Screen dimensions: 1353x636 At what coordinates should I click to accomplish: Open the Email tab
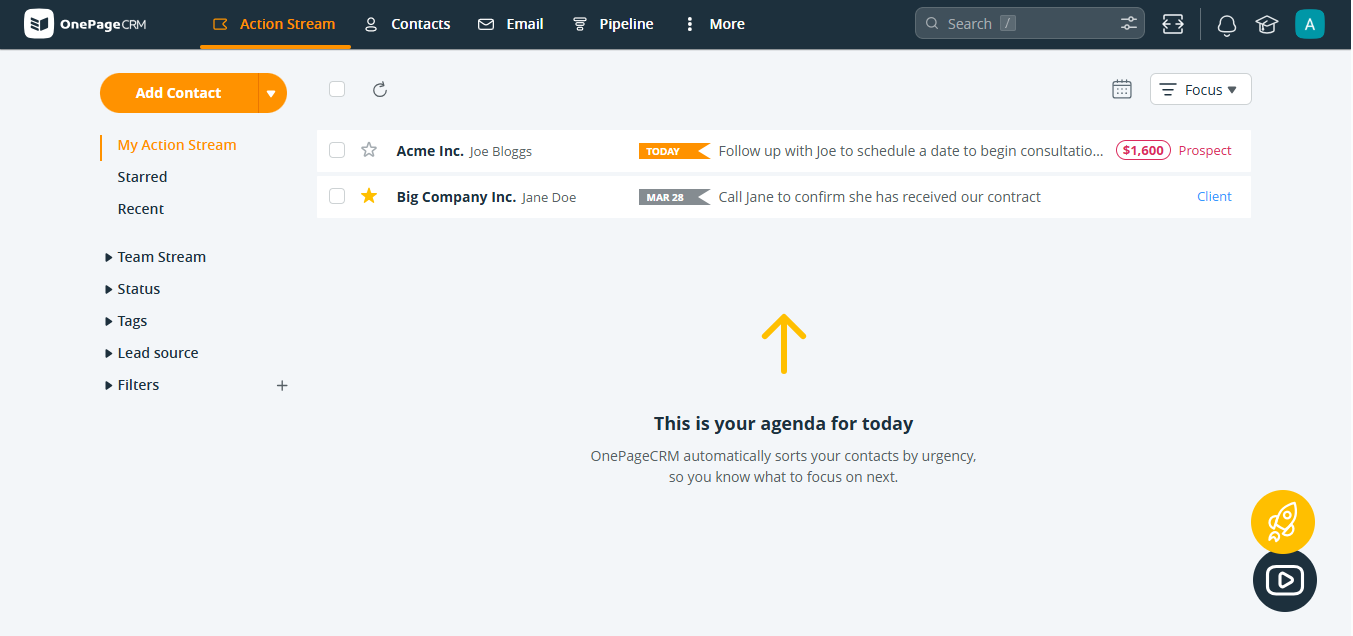click(510, 24)
